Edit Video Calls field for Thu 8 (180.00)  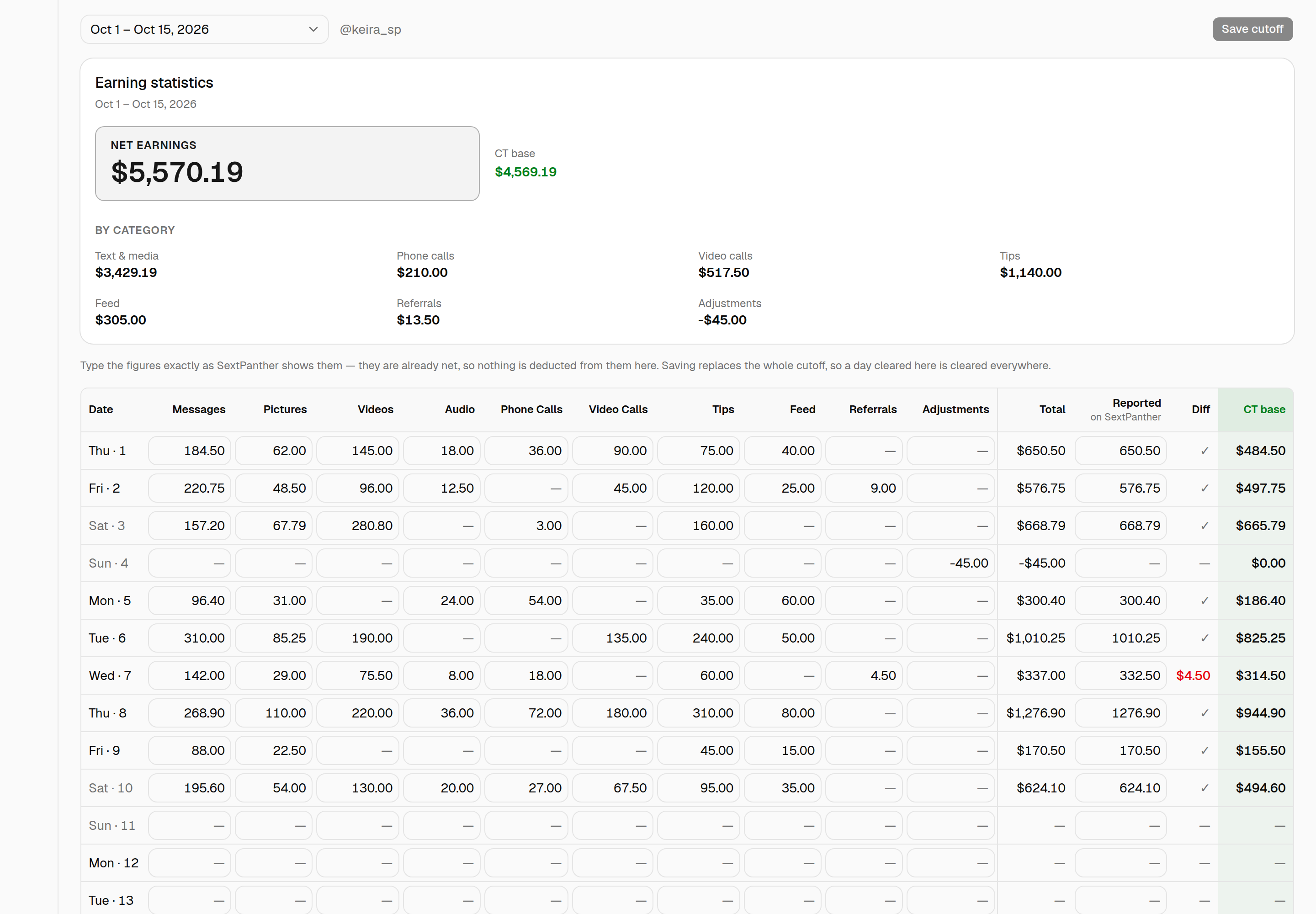pos(612,713)
